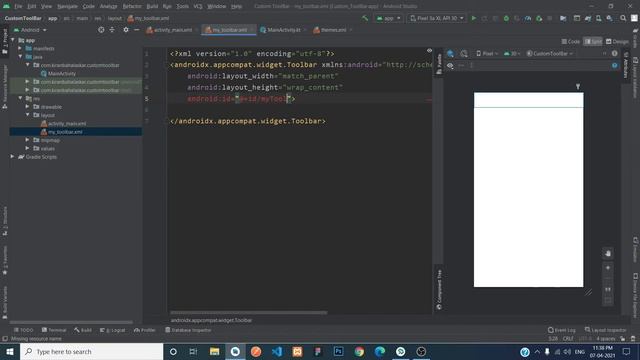Collapse the layout folder

point(27,115)
